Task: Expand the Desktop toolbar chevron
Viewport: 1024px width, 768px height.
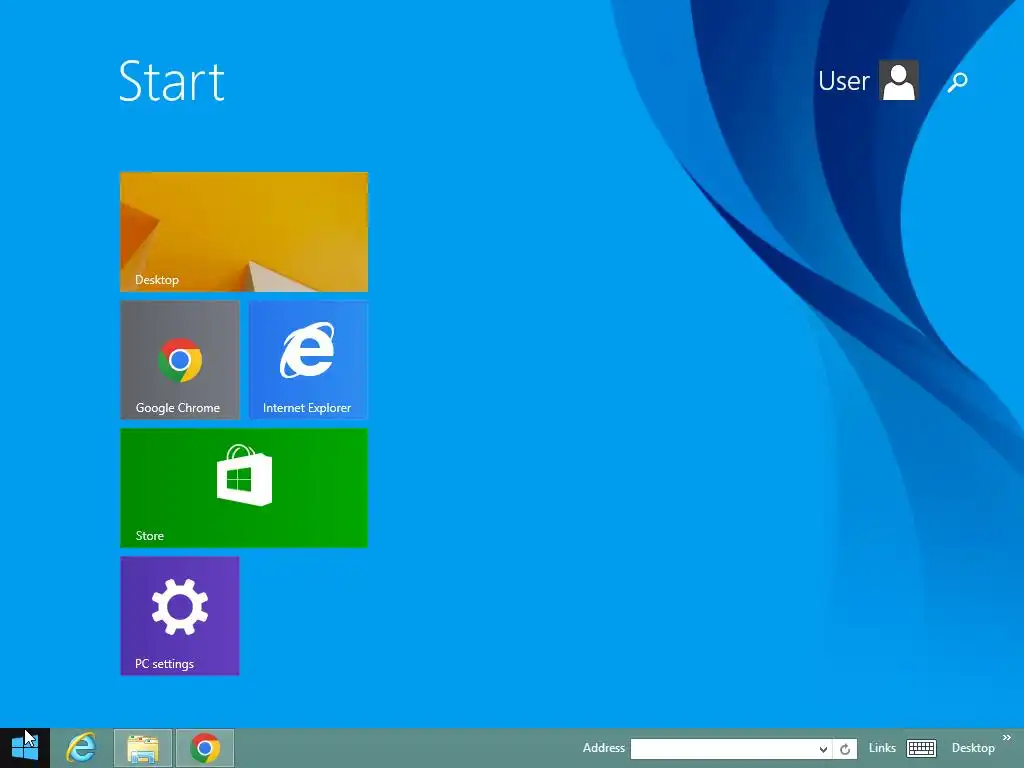Action: (1006, 738)
